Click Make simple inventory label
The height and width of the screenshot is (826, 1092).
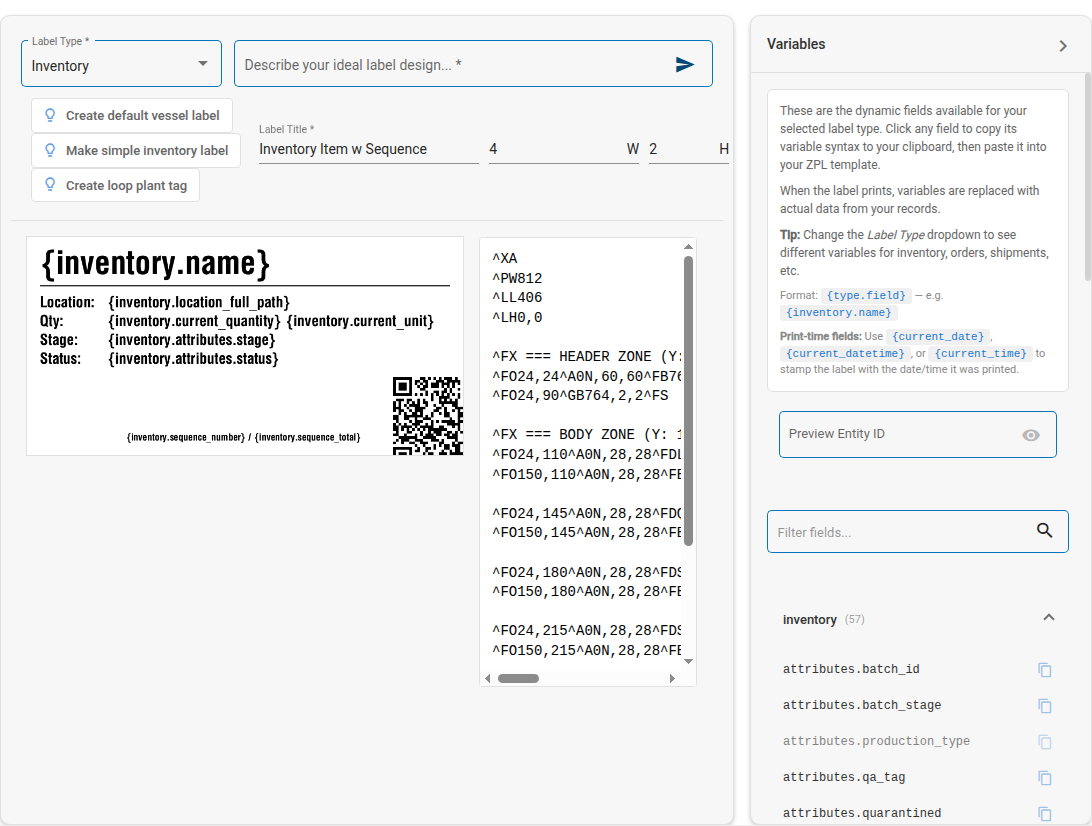[x=136, y=150]
